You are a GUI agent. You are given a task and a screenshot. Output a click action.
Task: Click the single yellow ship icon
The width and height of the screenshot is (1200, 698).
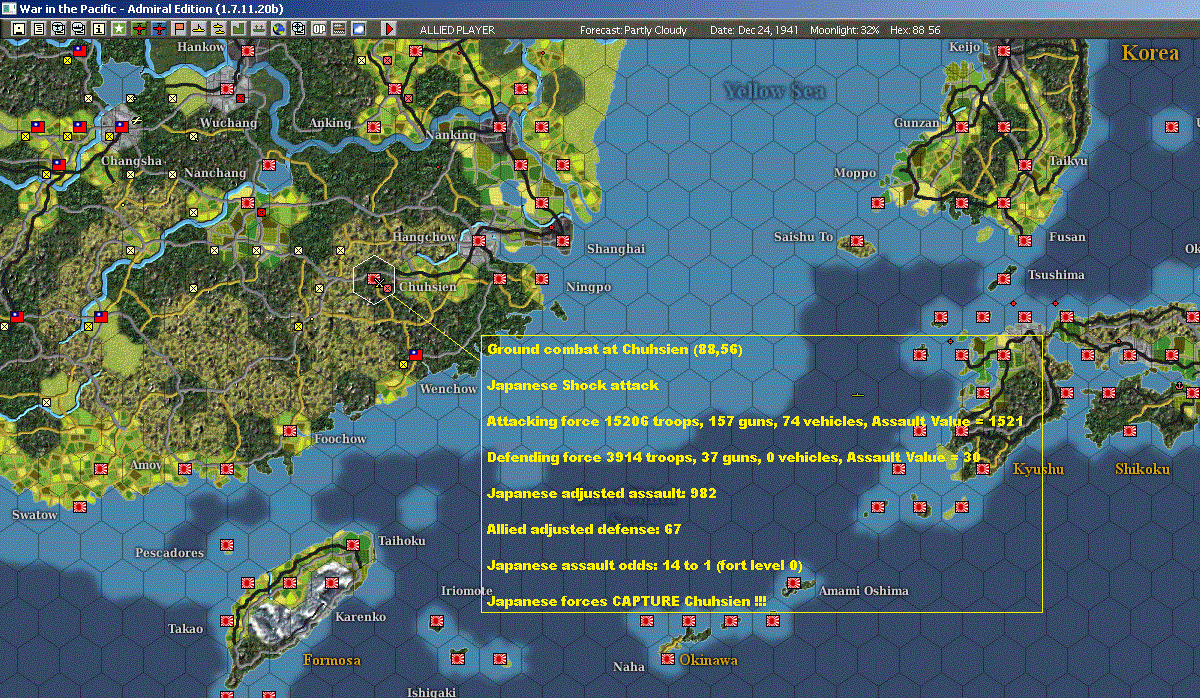(x=199, y=29)
